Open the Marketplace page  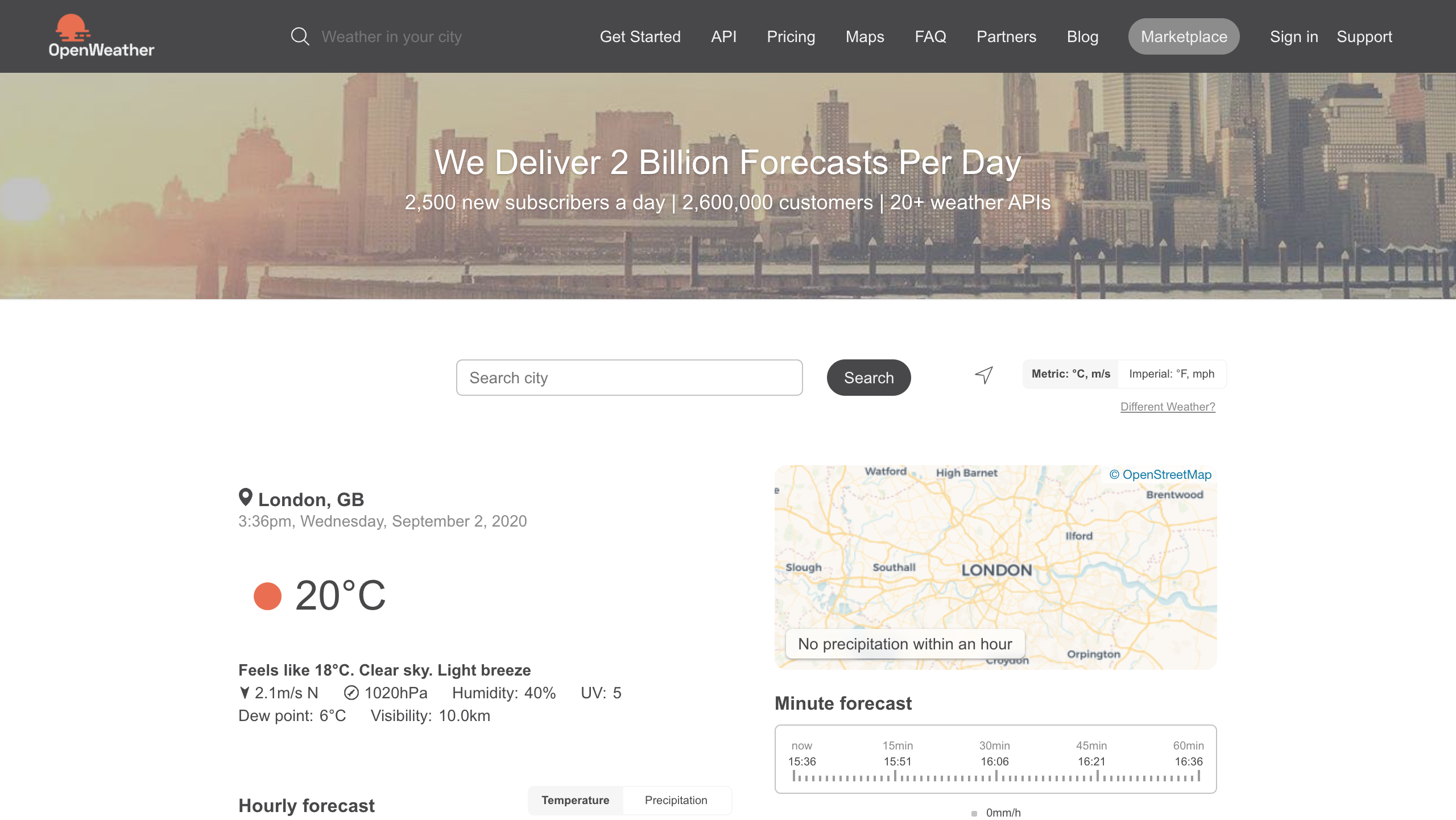tap(1184, 36)
